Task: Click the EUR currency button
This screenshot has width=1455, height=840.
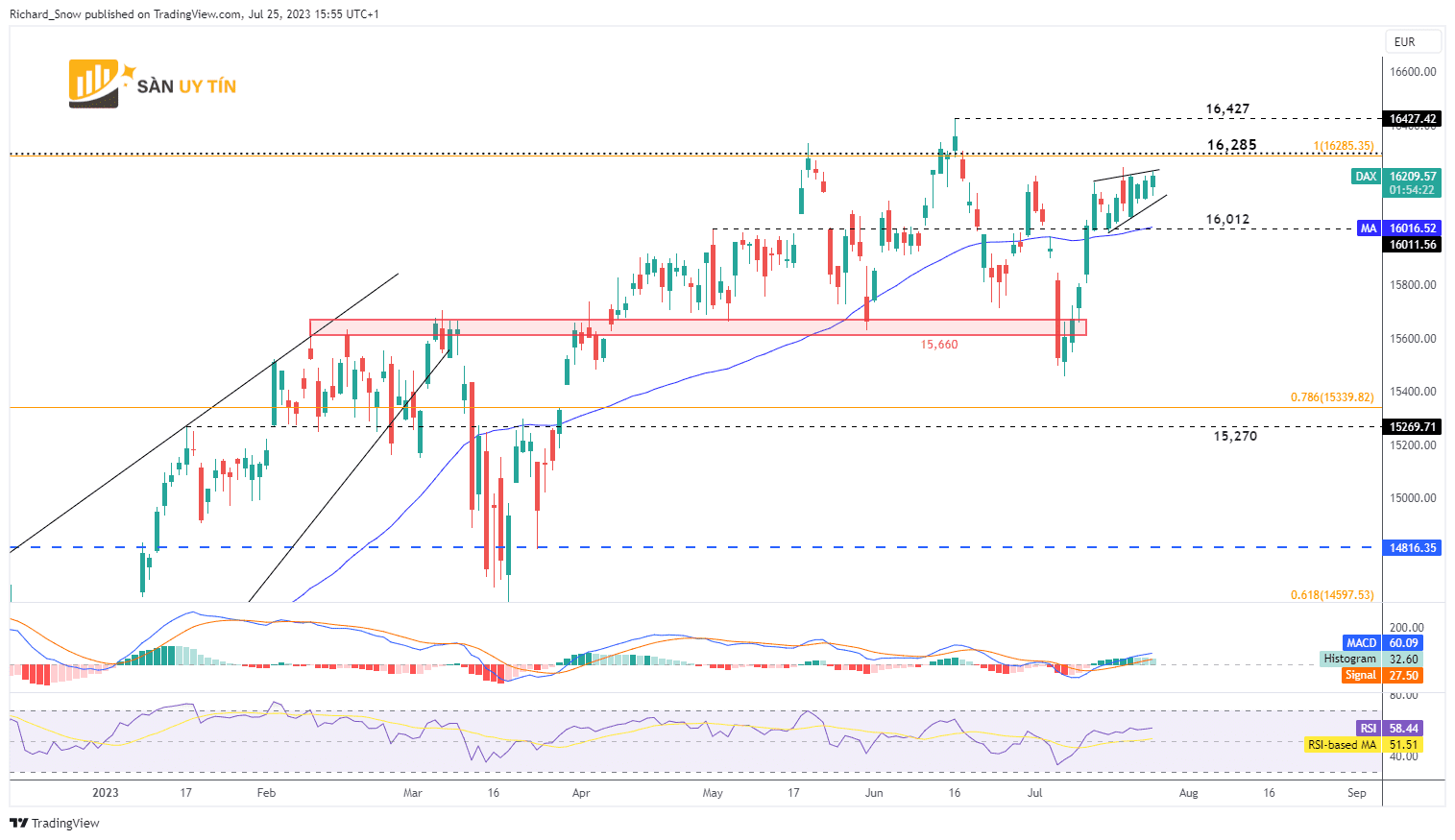Action: point(1413,41)
